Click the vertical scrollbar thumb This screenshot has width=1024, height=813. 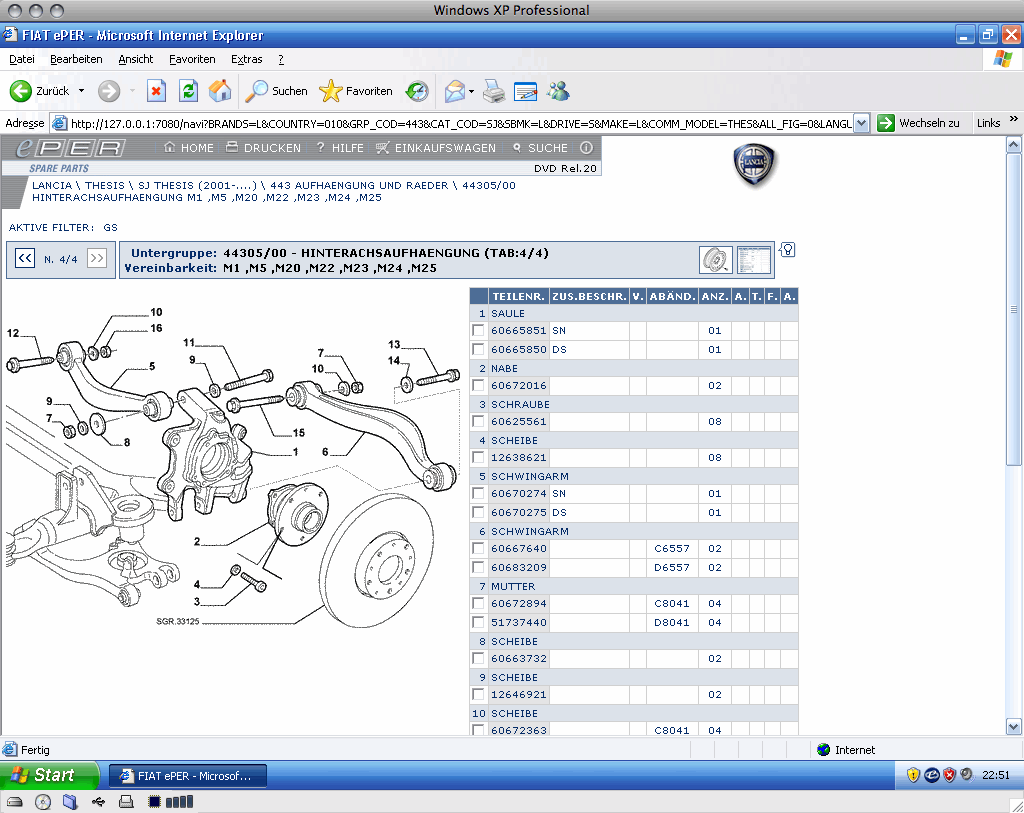pyautogui.click(x=1013, y=309)
